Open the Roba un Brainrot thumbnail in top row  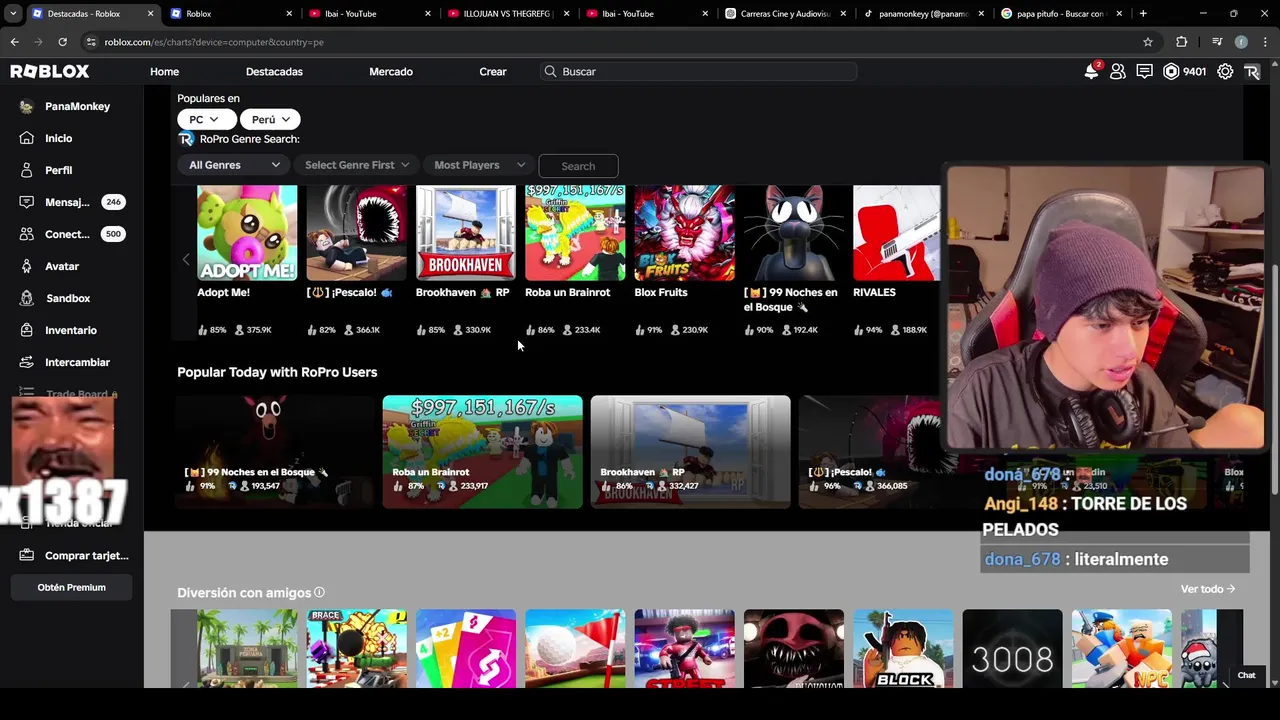point(575,232)
